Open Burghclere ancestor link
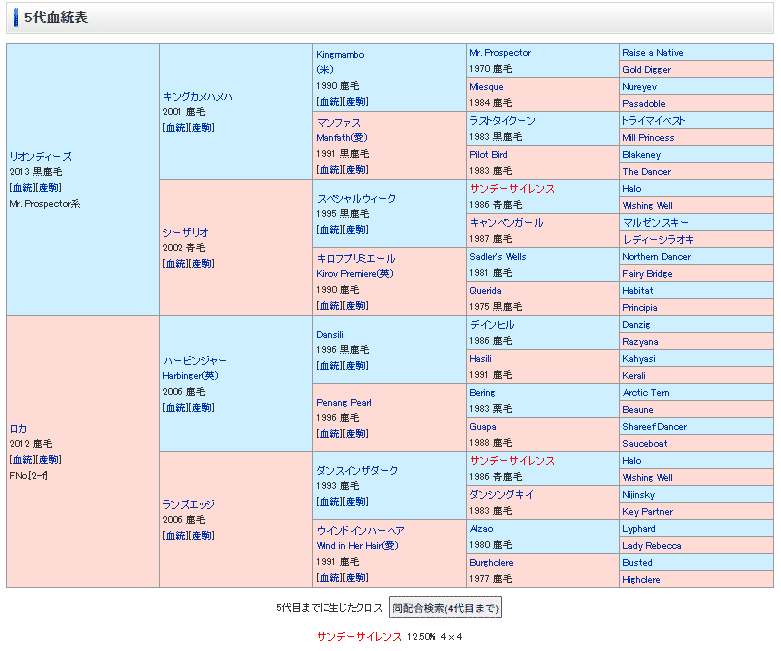 click(x=491, y=562)
